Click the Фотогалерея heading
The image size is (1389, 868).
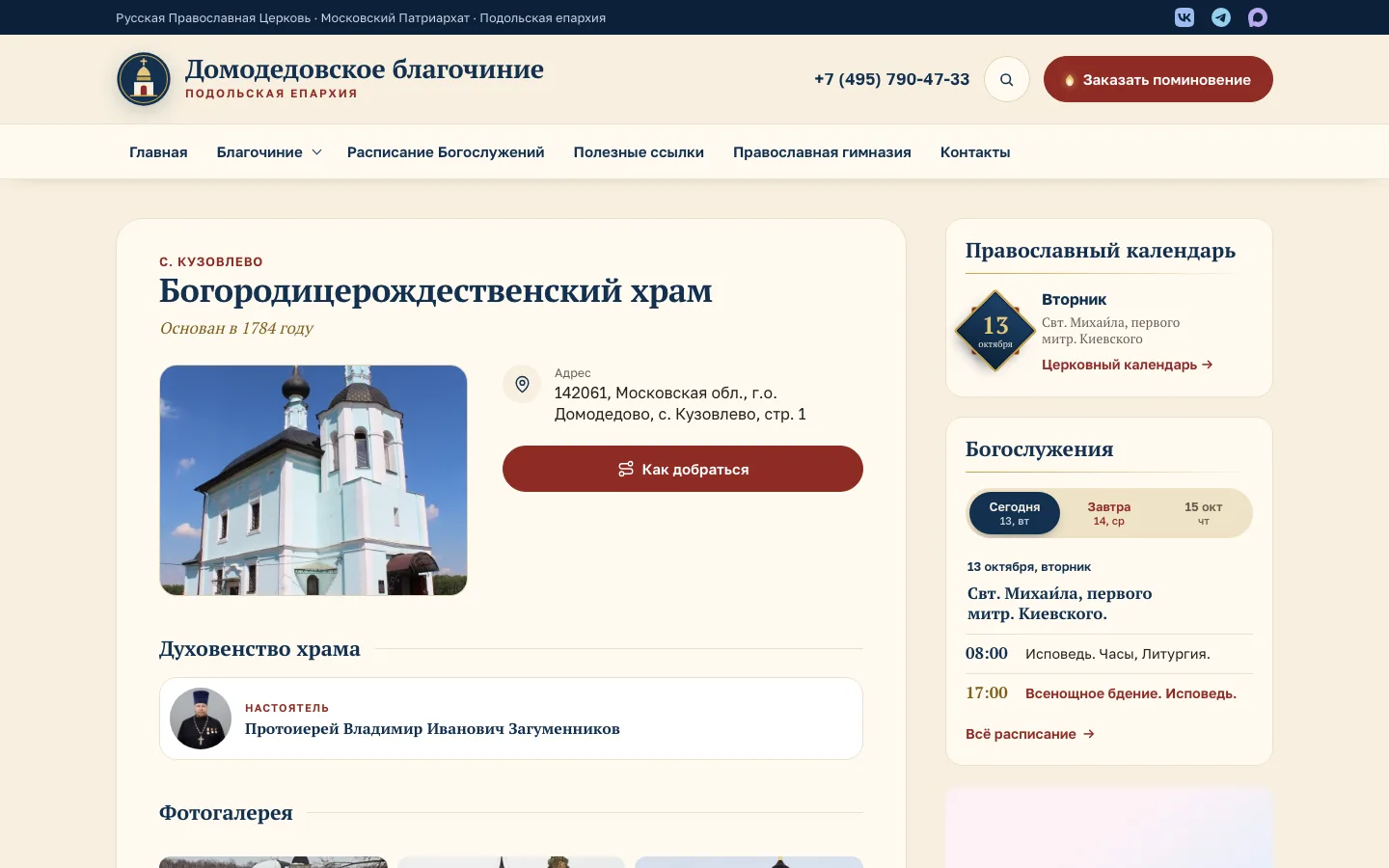point(226,813)
